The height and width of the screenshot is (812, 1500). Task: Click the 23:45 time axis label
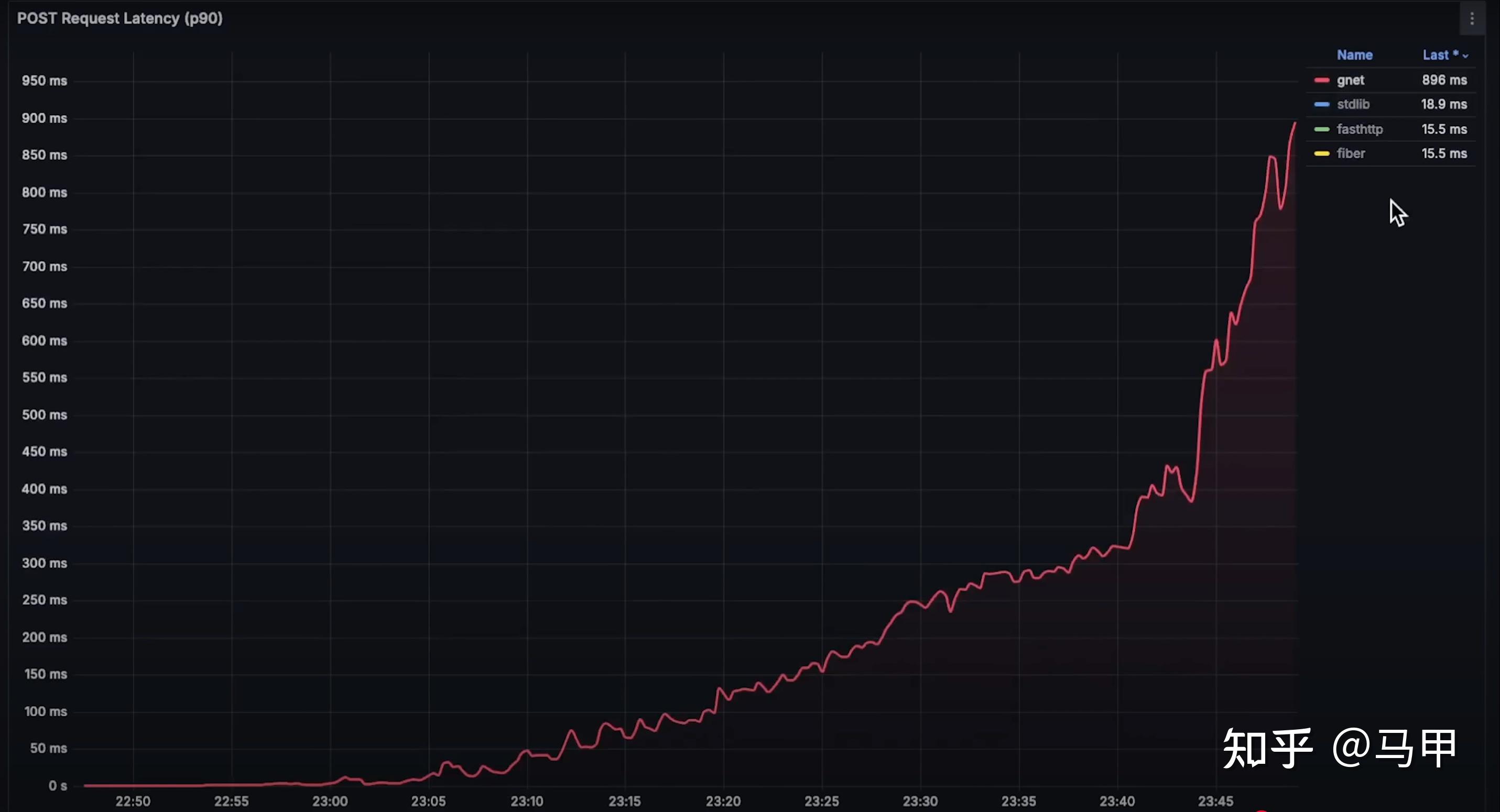tap(1215, 802)
